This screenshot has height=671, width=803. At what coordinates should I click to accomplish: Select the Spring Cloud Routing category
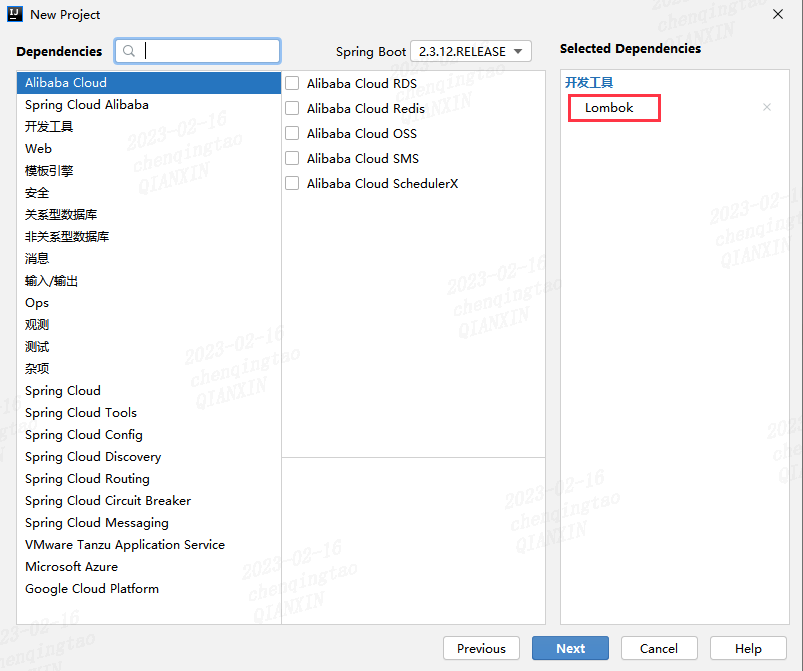click(x=149, y=479)
